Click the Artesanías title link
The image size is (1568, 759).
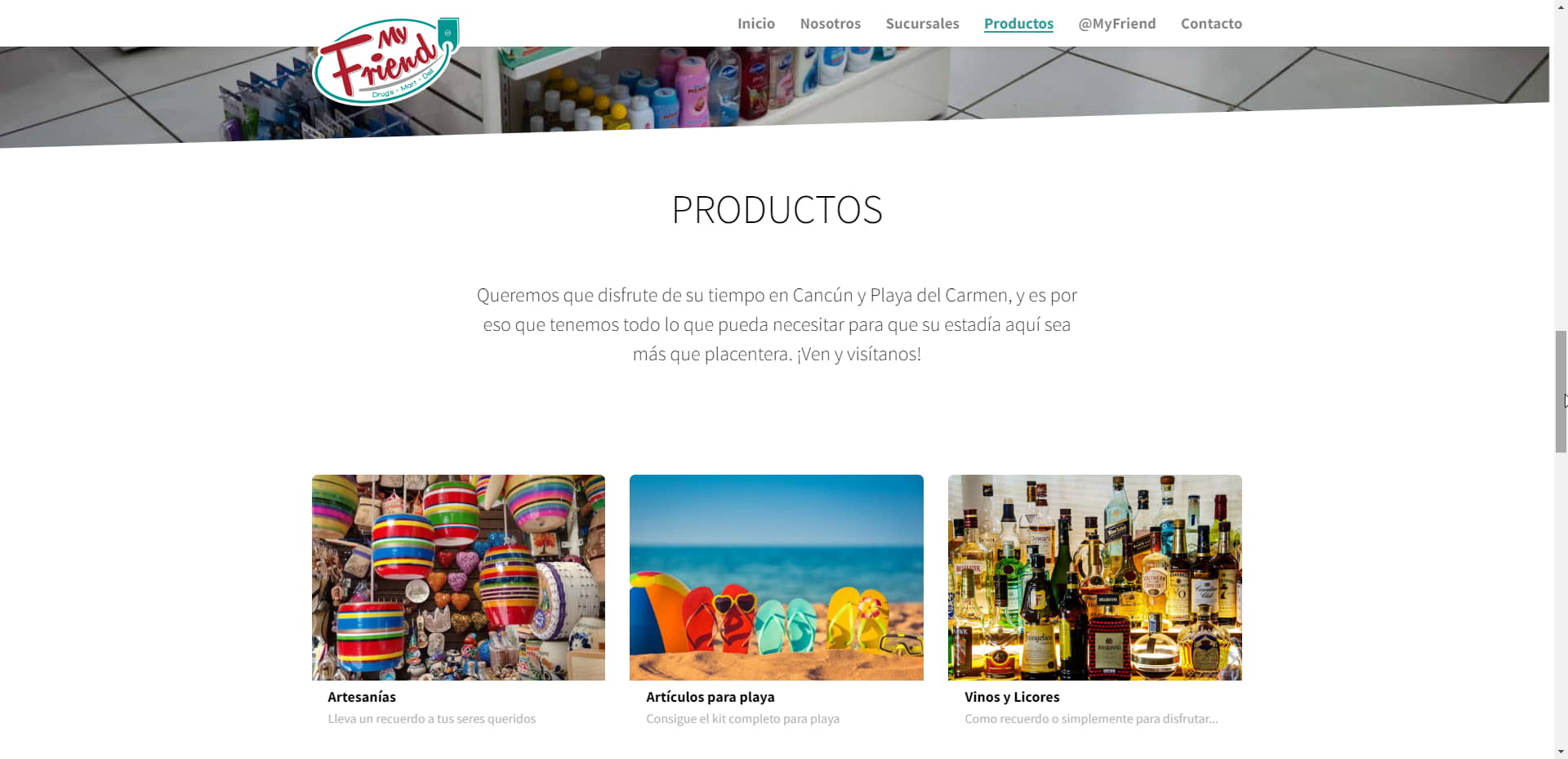coord(362,697)
